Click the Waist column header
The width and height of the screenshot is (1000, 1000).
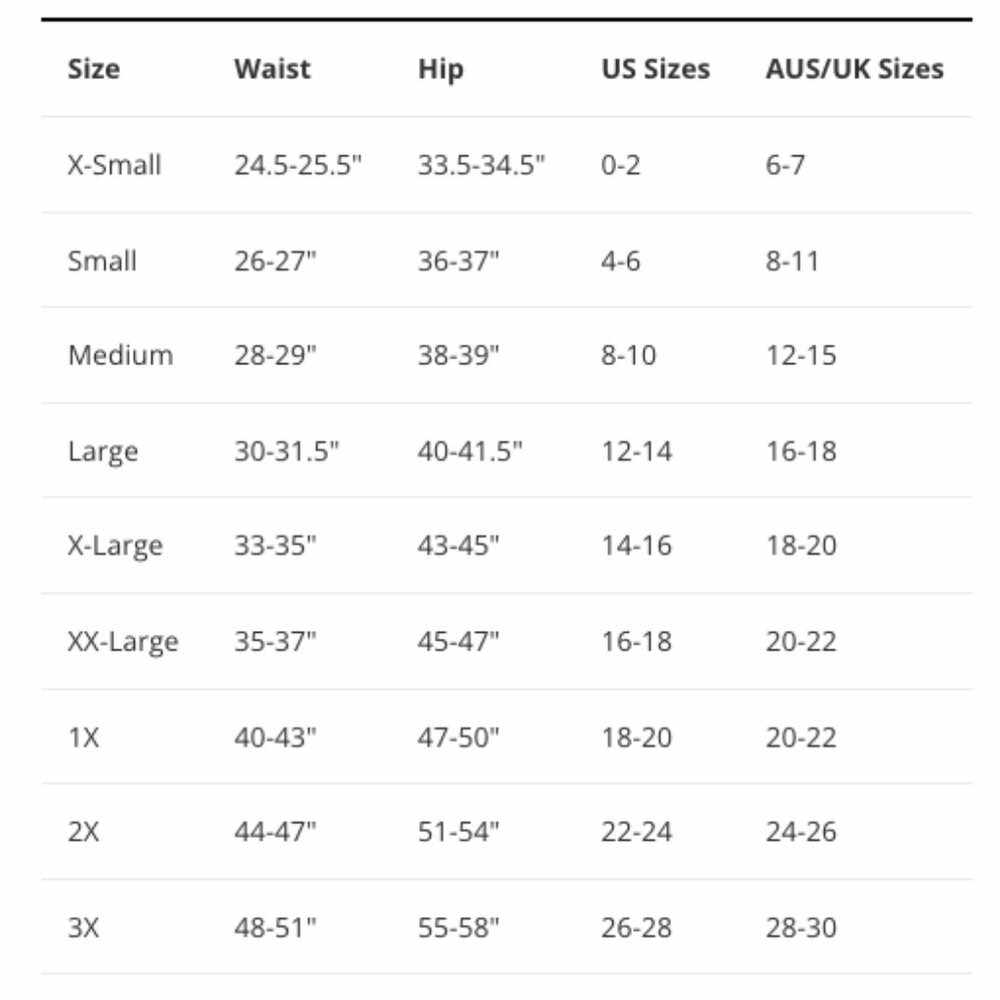pyautogui.click(x=272, y=69)
